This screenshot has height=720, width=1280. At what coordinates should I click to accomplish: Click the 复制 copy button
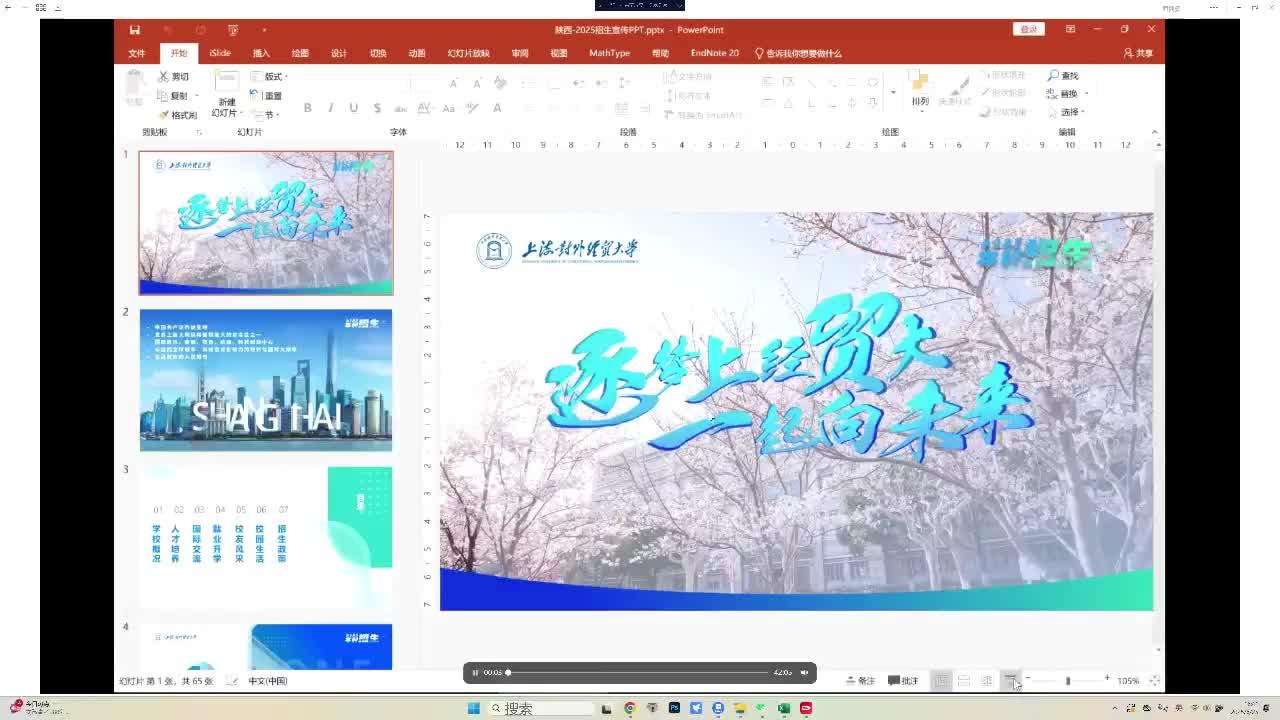pos(172,96)
